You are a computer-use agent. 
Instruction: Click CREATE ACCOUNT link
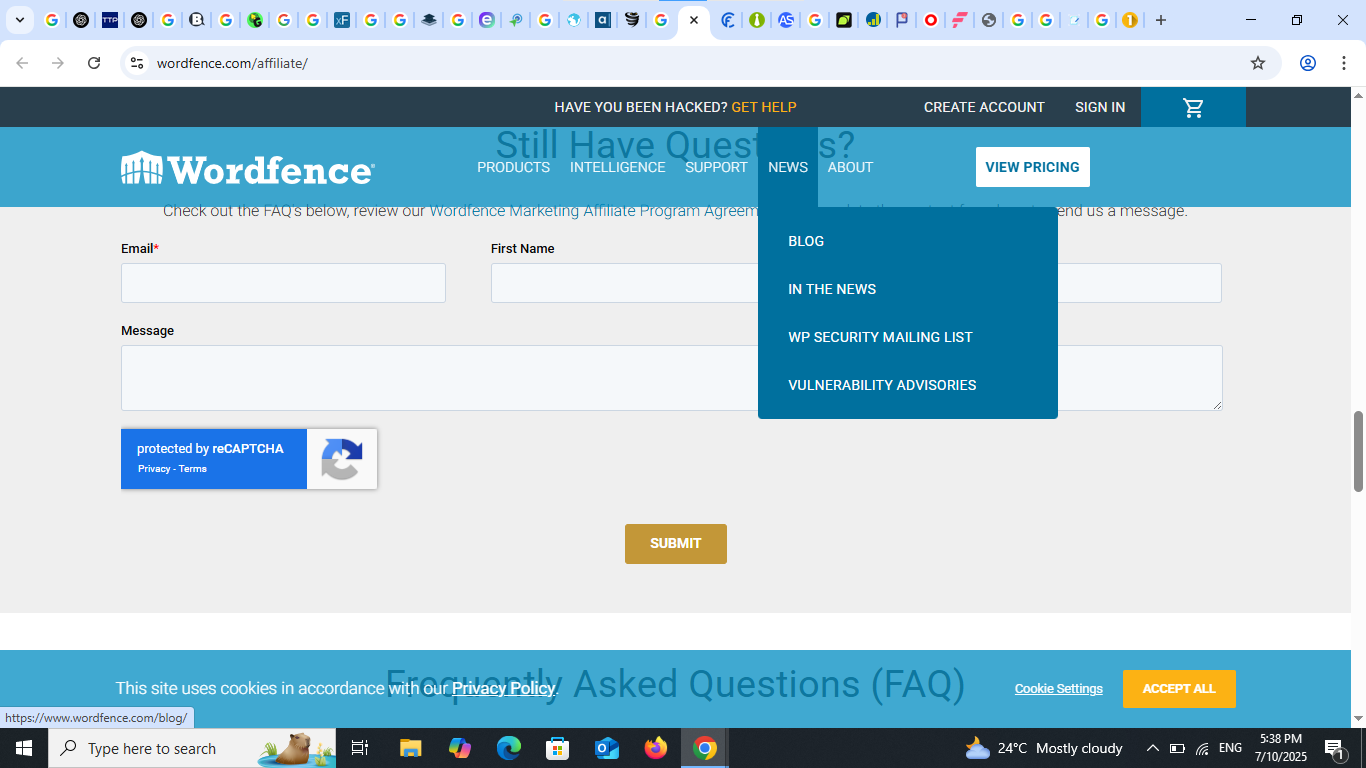coord(984,107)
